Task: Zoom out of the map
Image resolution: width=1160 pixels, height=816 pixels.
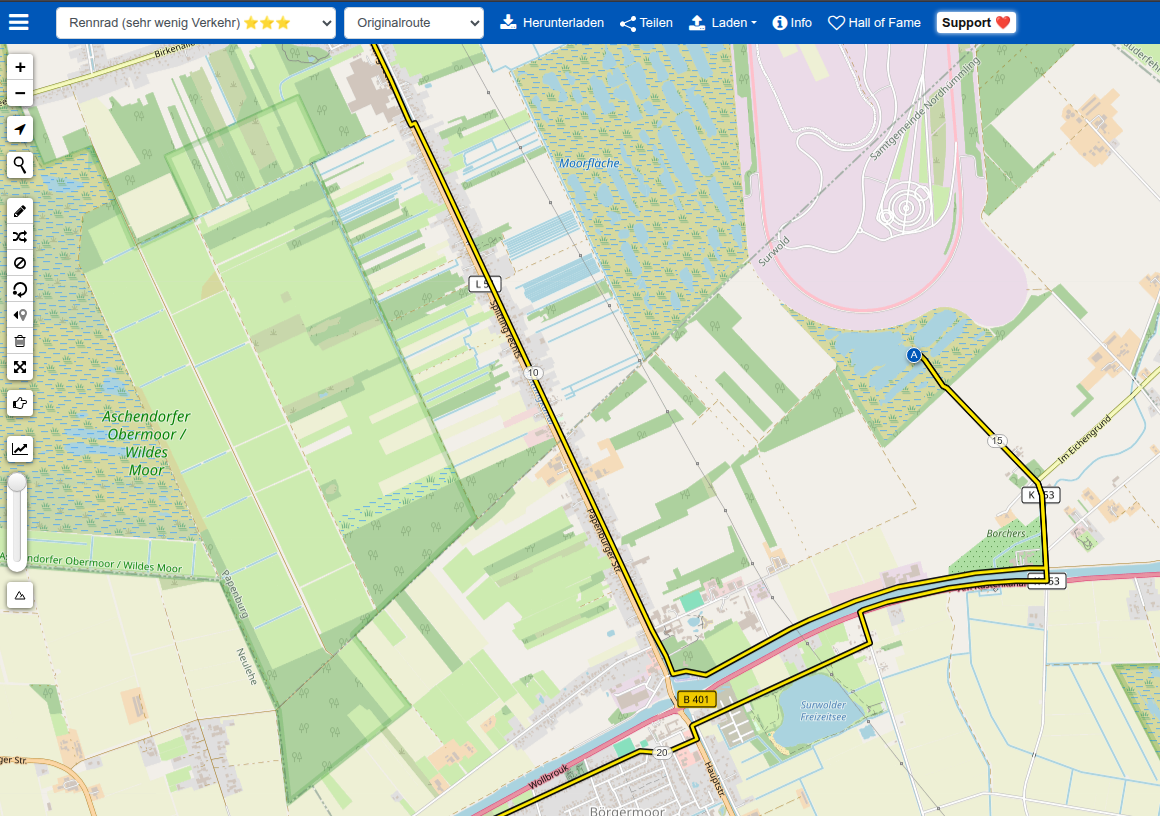Action: pos(20,94)
